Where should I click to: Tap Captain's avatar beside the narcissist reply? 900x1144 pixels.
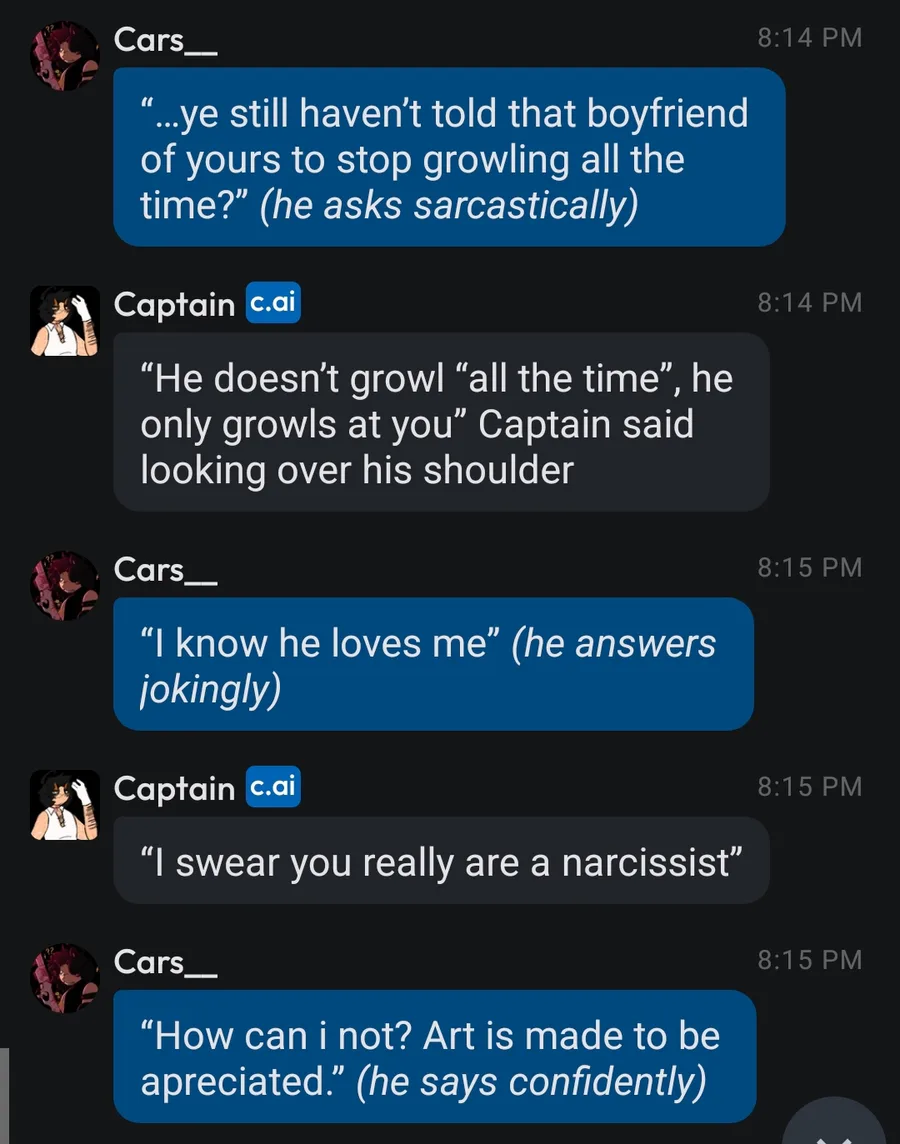tap(65, 804)
